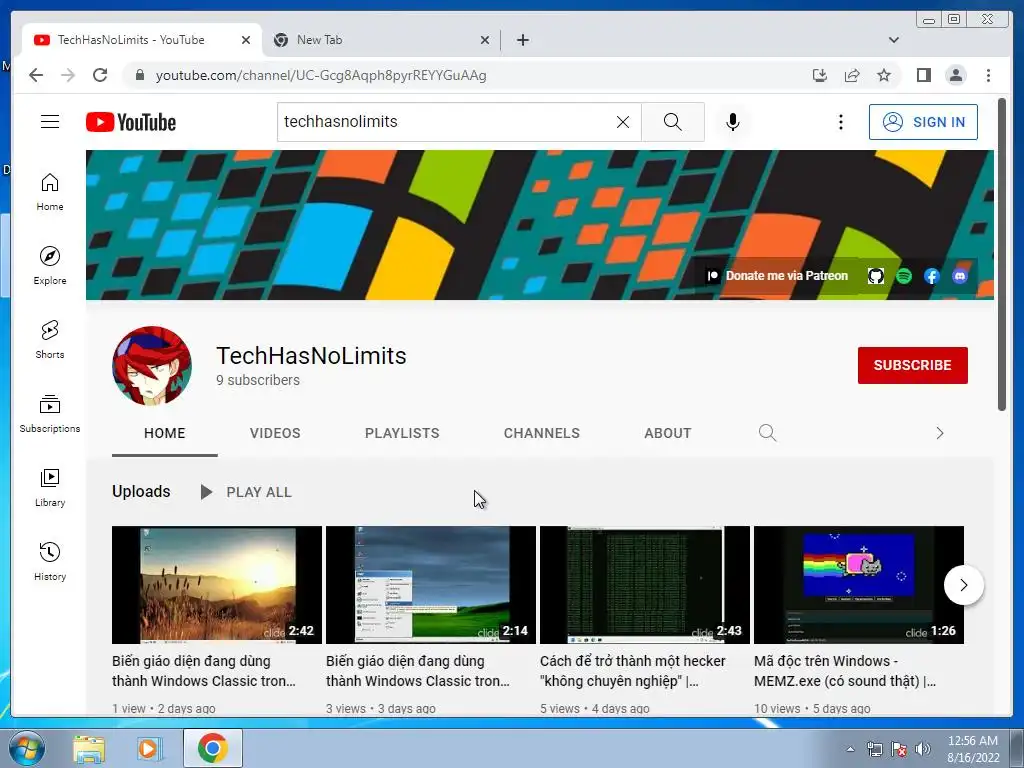
Task: Close the New Tab browser tab
Action: [x=485, y=40]
